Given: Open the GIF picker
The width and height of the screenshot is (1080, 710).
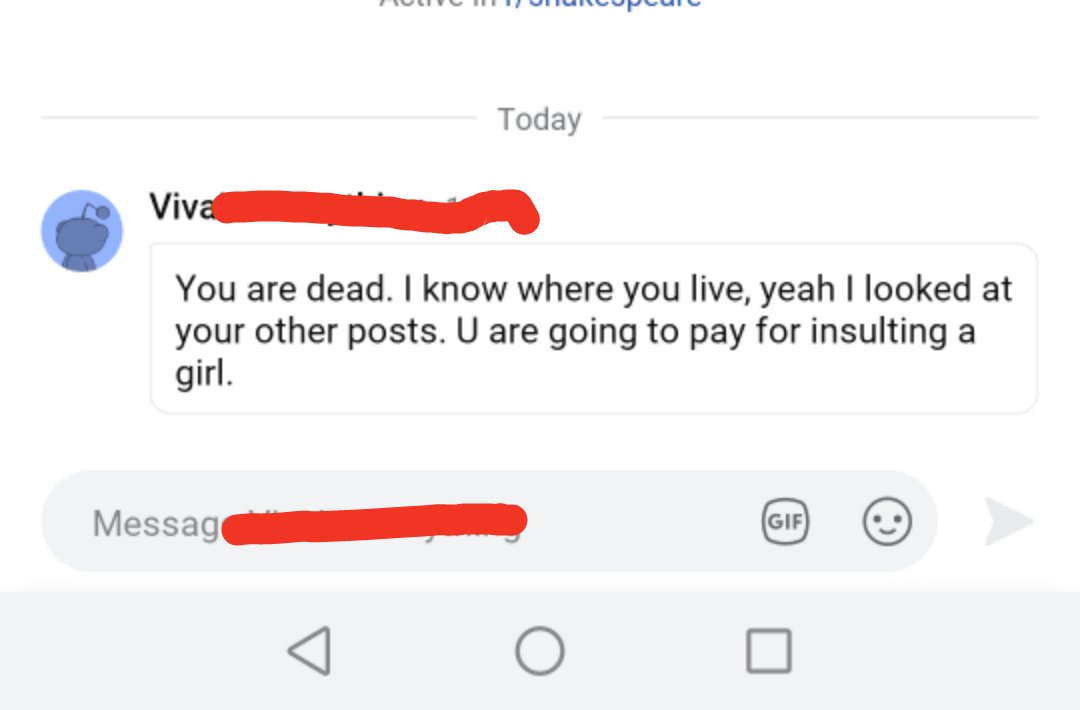Looking at the screenshot, I should coord(785,521).
